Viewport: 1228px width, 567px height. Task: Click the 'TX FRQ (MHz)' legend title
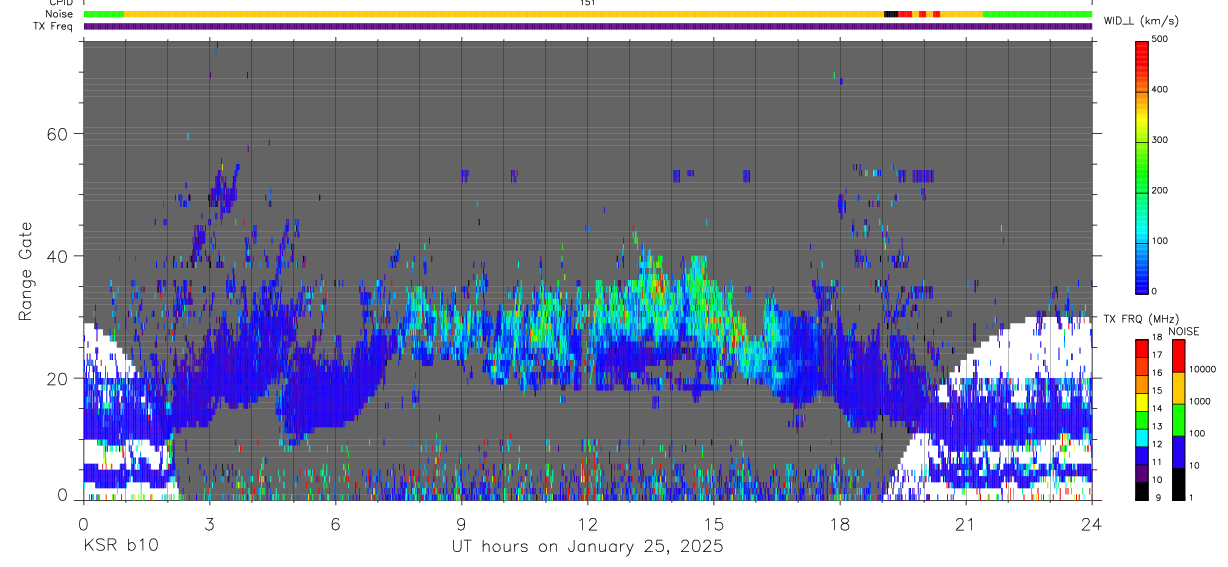click(x=1139, y=319)
